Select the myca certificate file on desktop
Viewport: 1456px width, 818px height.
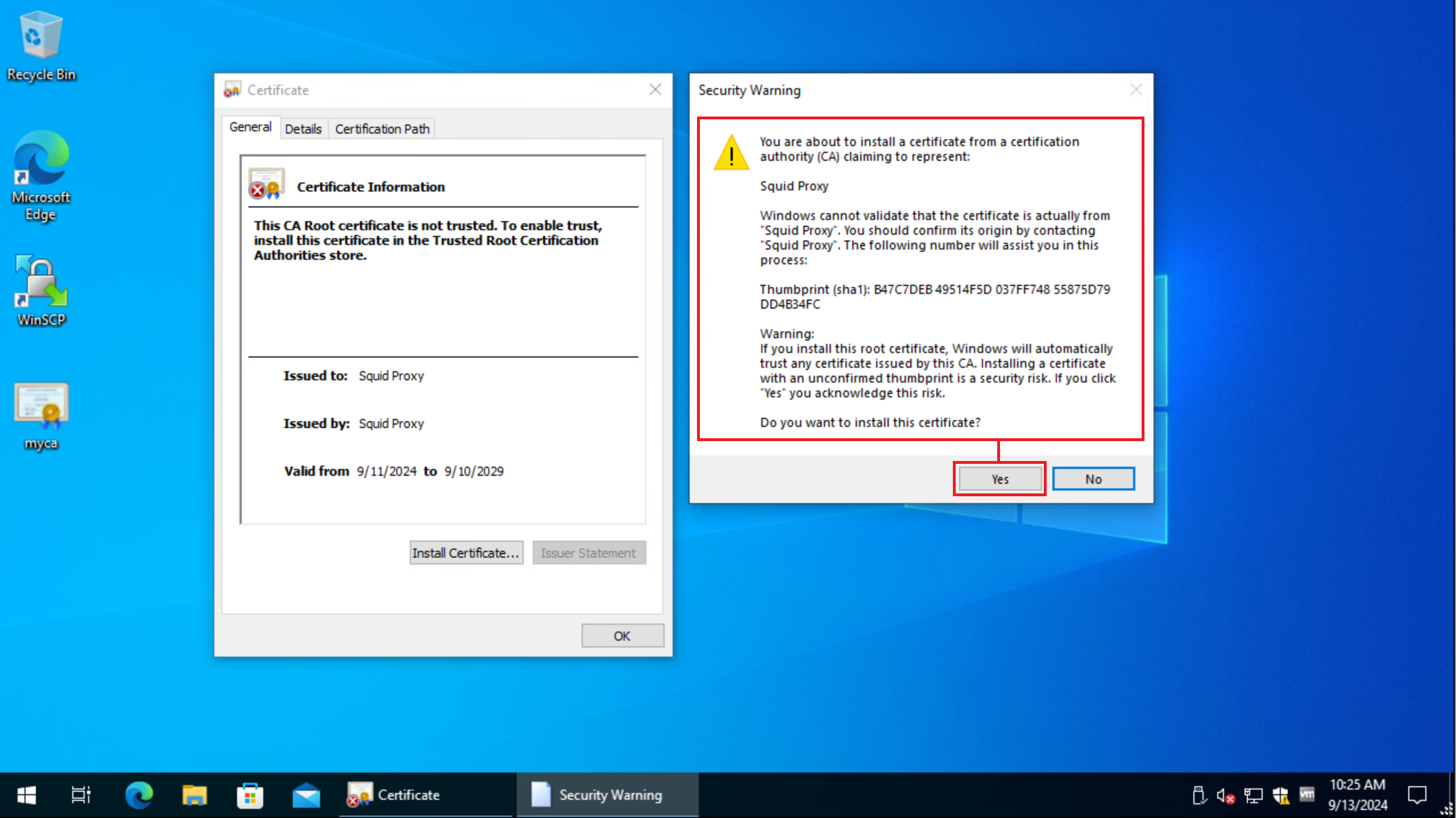41,417
